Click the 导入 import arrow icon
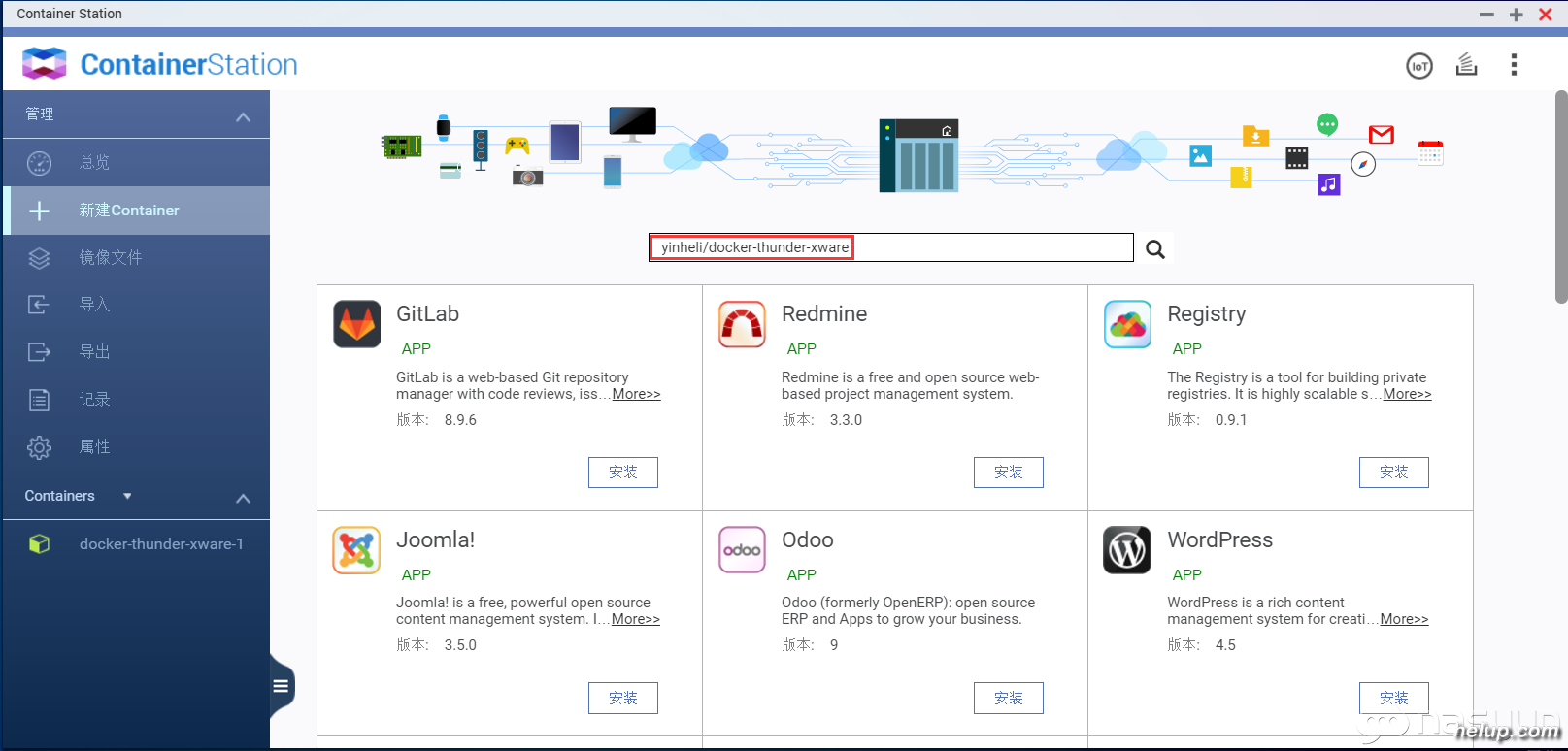Viewport: 1568px width, 751px height. coord(39,305)
